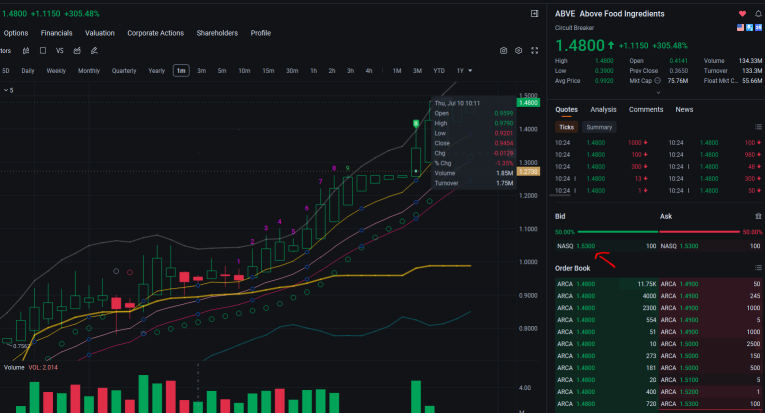Open chart settings hexagon icon
765x413 pixels.
pos(519,51)
